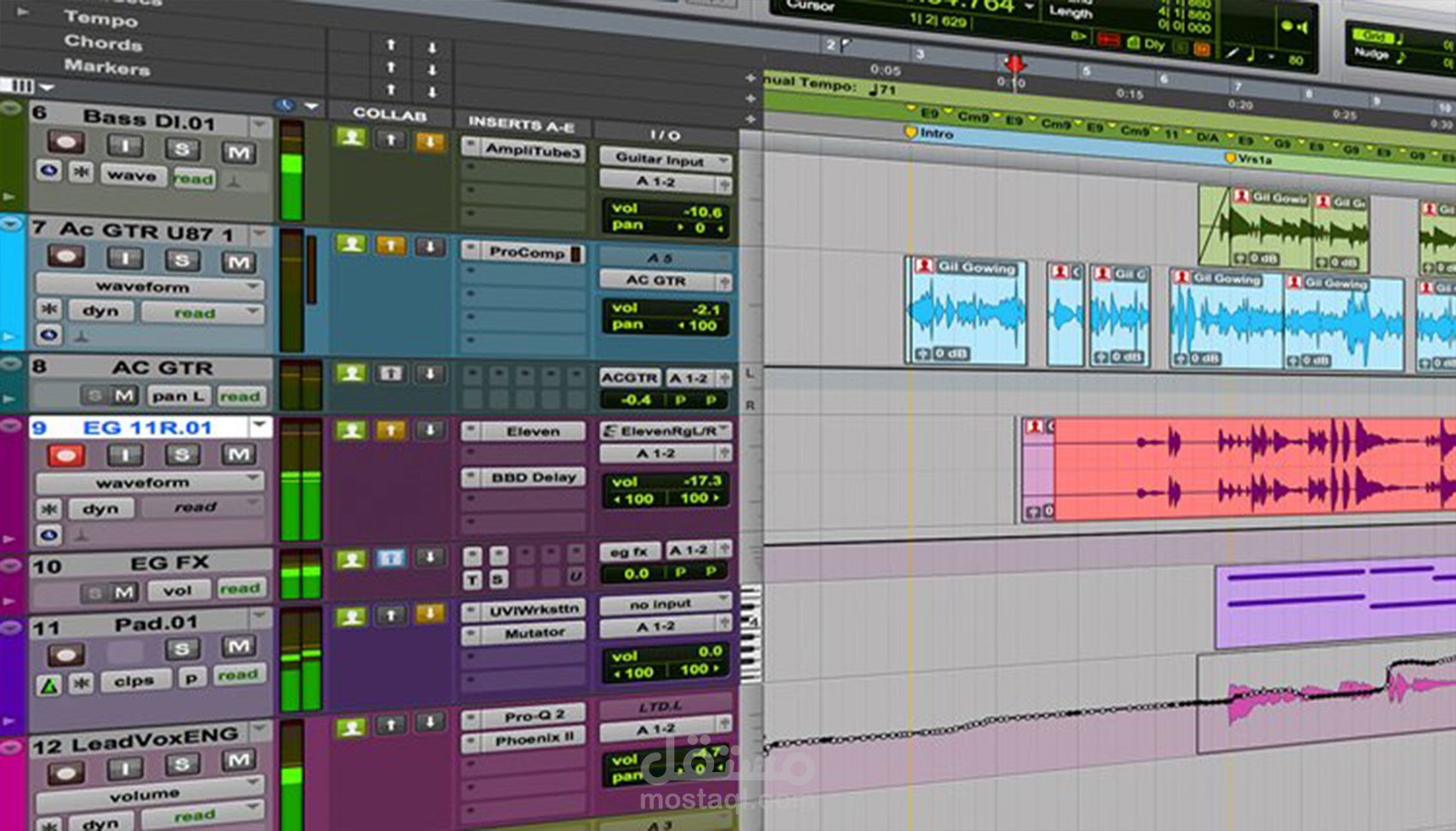1456x831 pixels.
Task: Click the EG 11R.01 playlist icon
Action: tap(48, 535)
